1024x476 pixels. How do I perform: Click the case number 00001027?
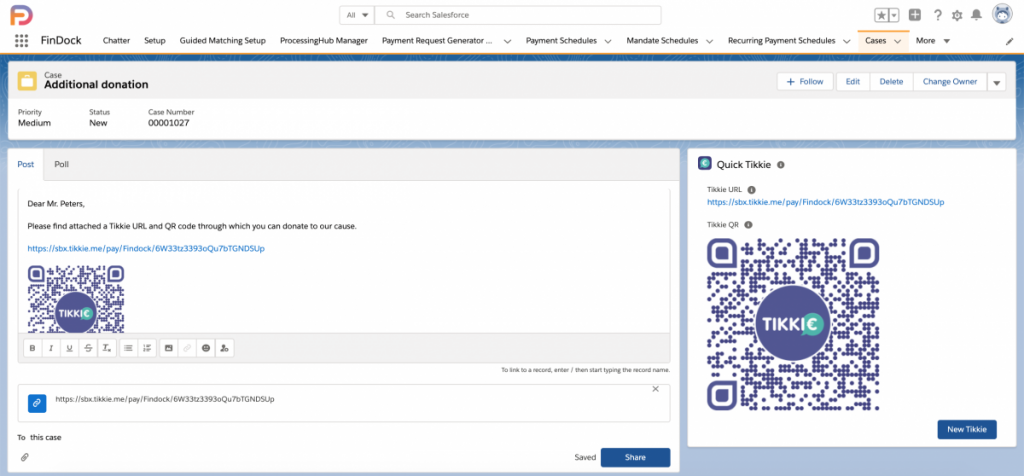pos(168,122)
